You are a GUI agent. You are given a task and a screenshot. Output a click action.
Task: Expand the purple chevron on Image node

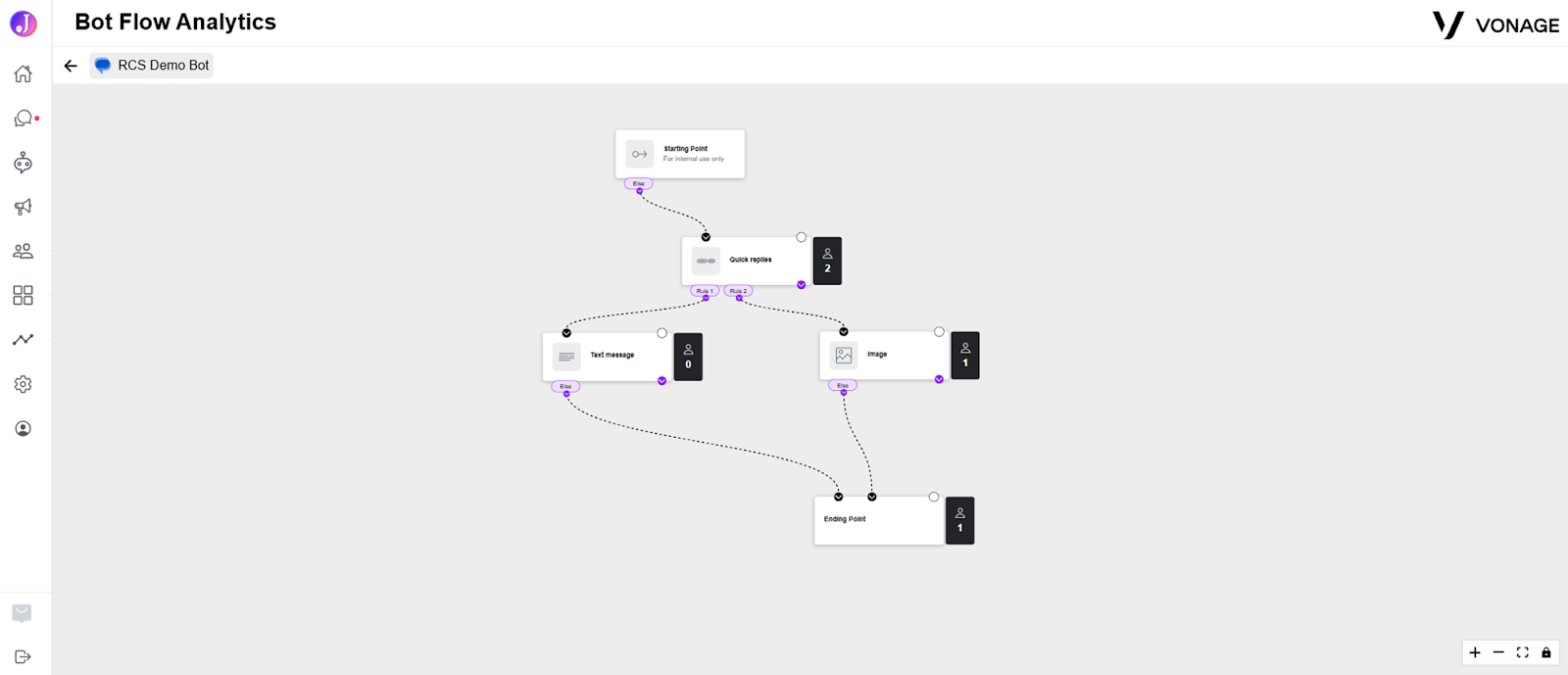pos(939,379)
